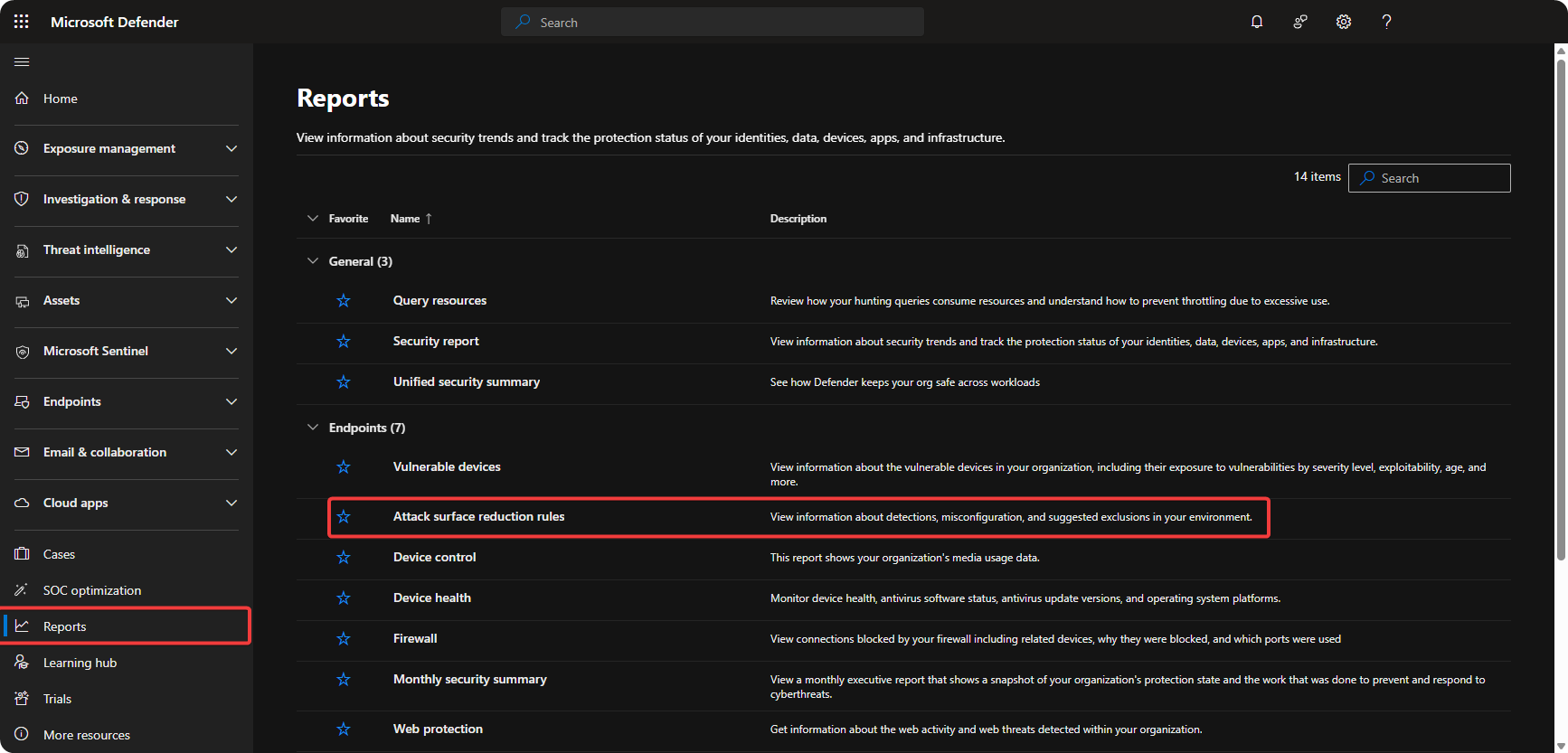This screenshot has width=1568, height=753.
Task: Click the Cases icon in sidebar
Action: (x=23, y=554)
